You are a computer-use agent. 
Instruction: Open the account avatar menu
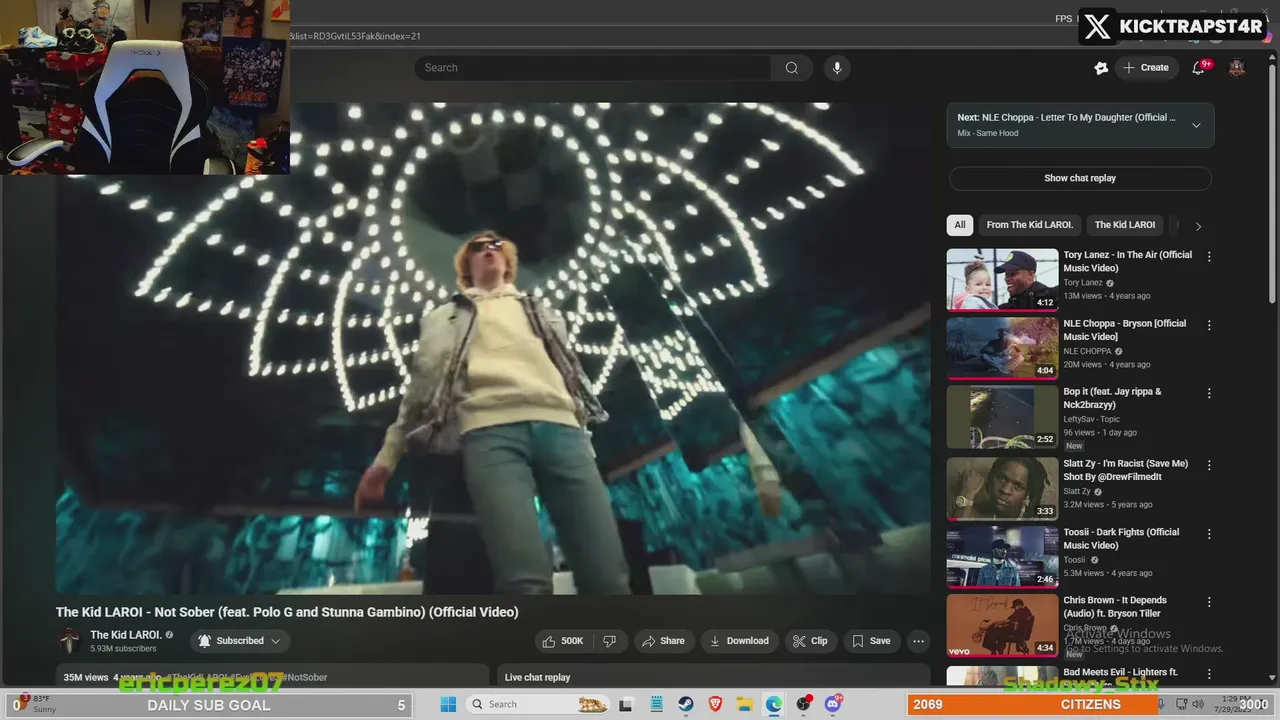coord(1237,68)
